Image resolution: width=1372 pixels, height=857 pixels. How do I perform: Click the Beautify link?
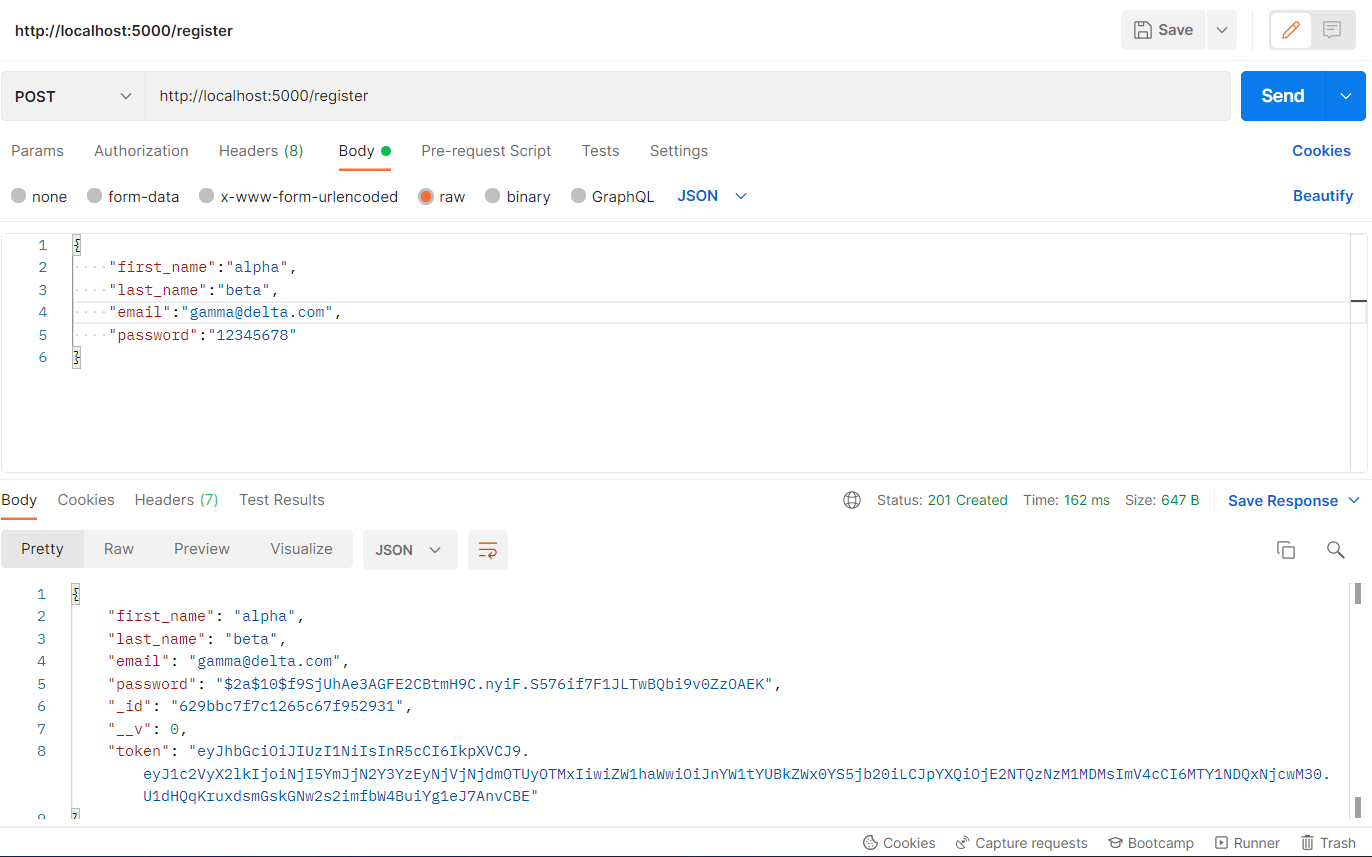click(1322, 196)
